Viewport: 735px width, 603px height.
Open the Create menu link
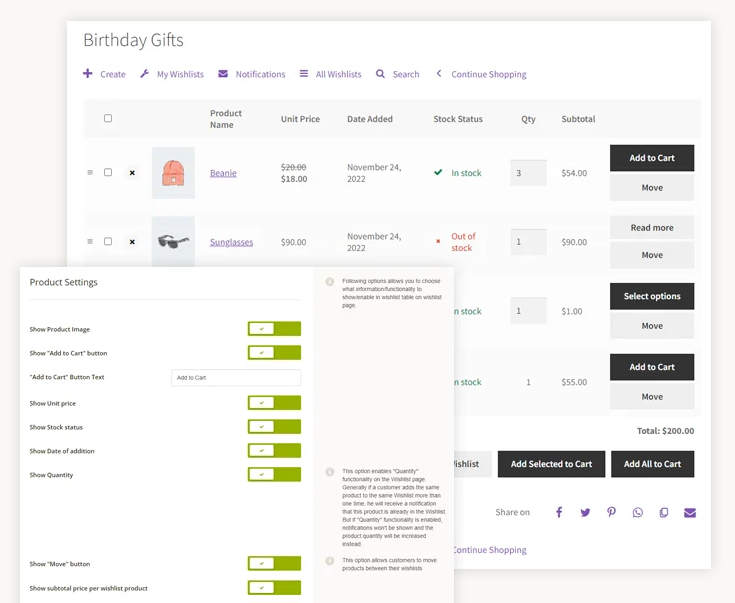[x=112, y=74]
